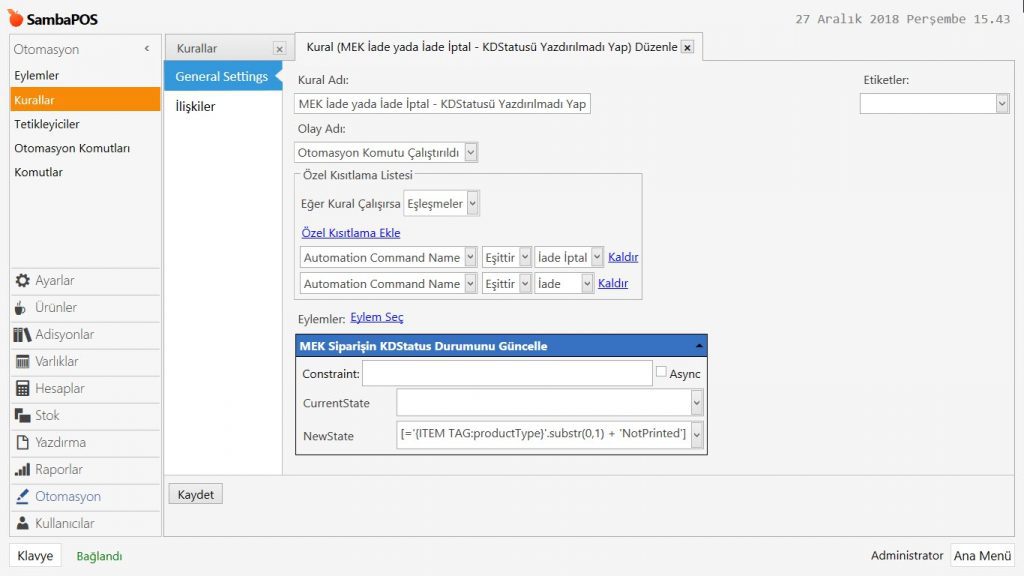Select İlişkiler in the side tab list
The height and width of the screenshot is (576, 1024).
195,106
